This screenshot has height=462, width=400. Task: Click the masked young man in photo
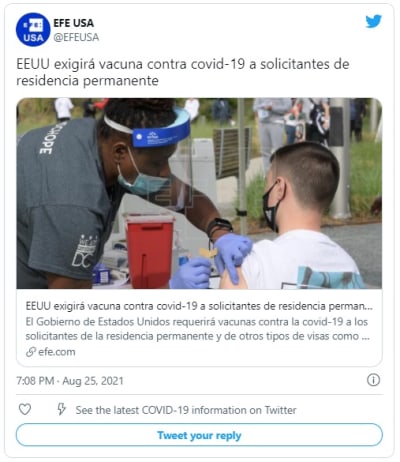point(297,215)
